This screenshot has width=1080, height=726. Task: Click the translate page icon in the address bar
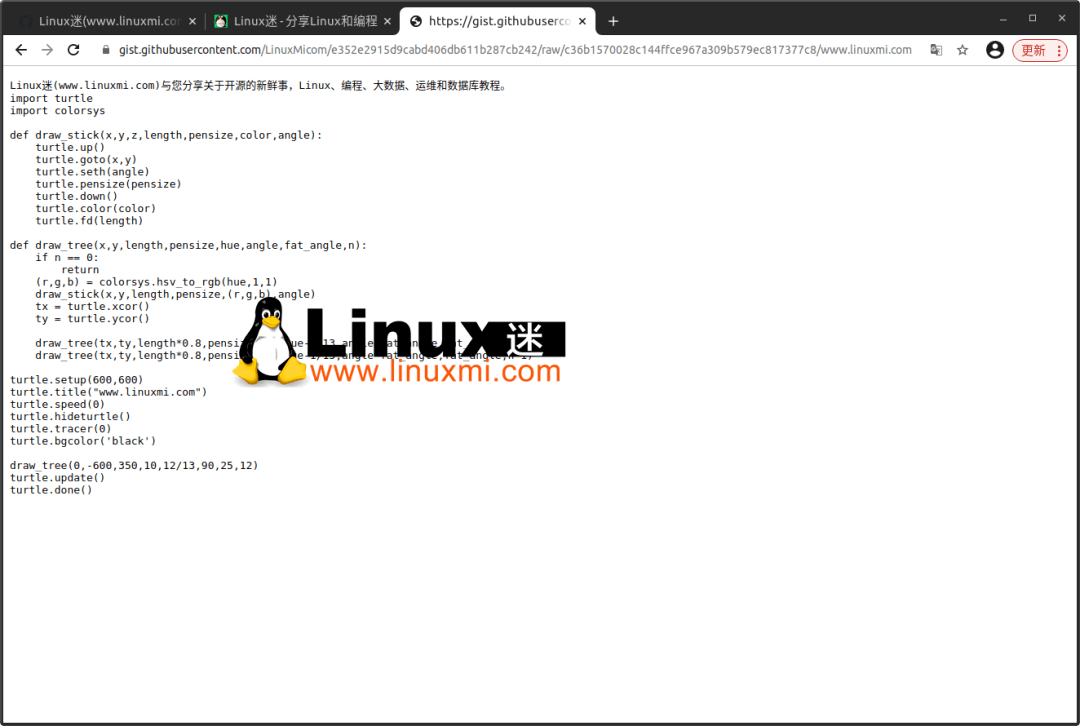click(936, 49)
